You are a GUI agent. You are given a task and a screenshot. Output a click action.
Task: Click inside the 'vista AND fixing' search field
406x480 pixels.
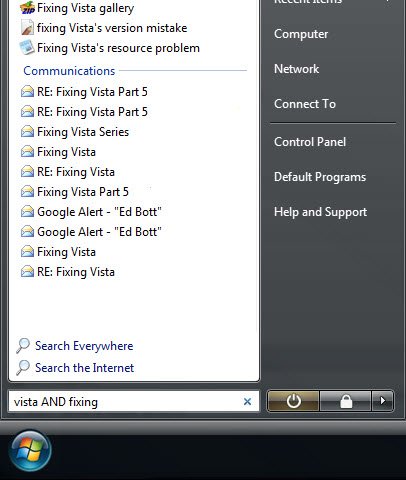pyautogui.click(x=125, y=402)
